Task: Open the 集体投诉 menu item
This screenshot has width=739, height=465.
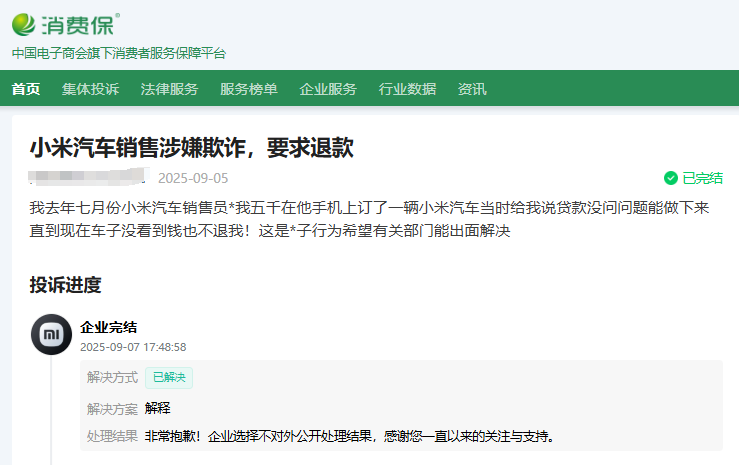Action: (x=90, y=89)
